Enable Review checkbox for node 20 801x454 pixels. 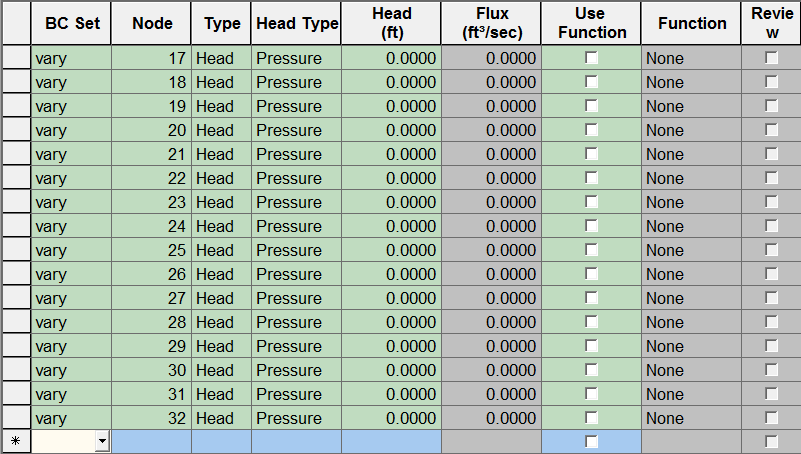point(771,130)
